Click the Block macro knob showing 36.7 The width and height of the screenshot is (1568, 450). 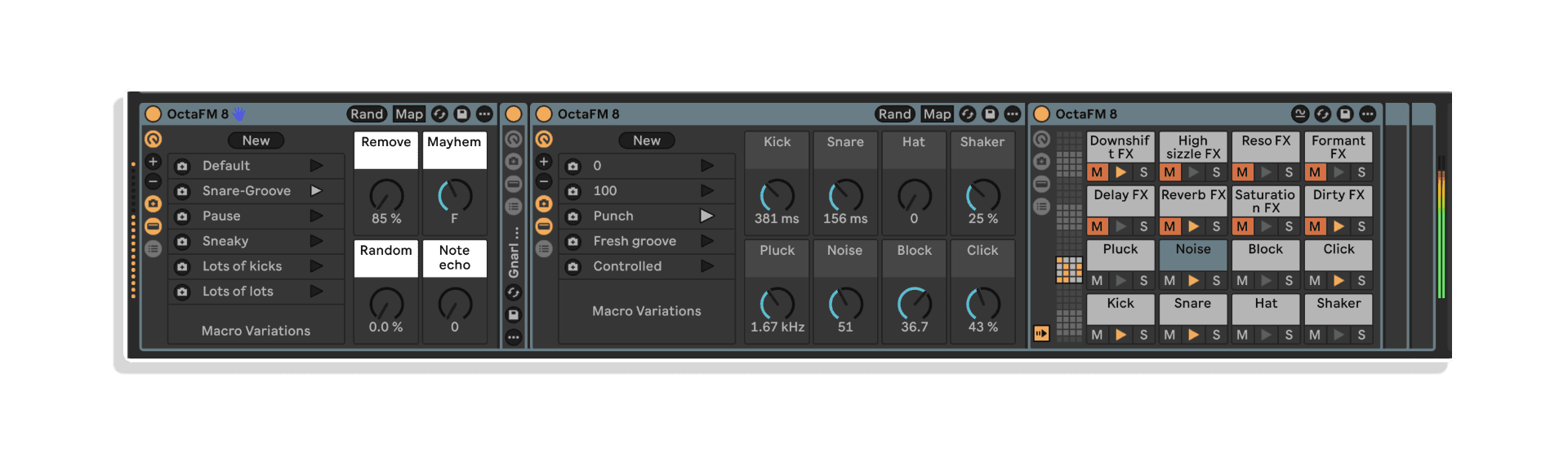point(915,303)
